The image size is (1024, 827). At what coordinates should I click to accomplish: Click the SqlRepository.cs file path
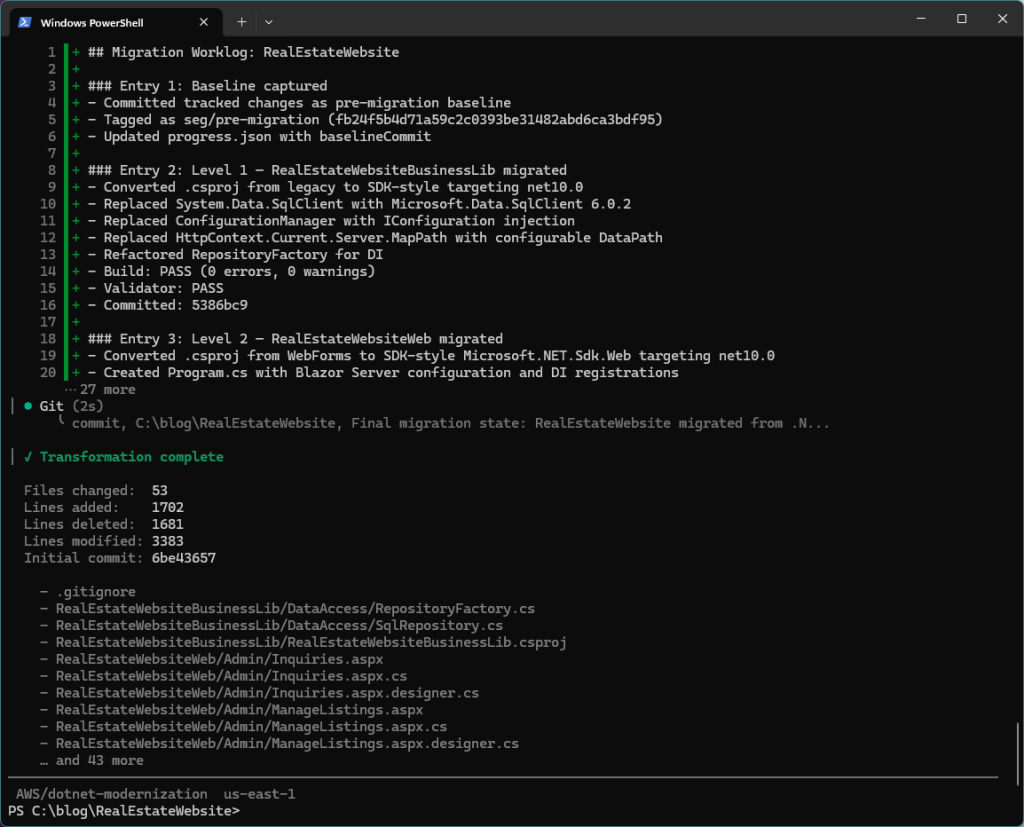click(280, 626)
